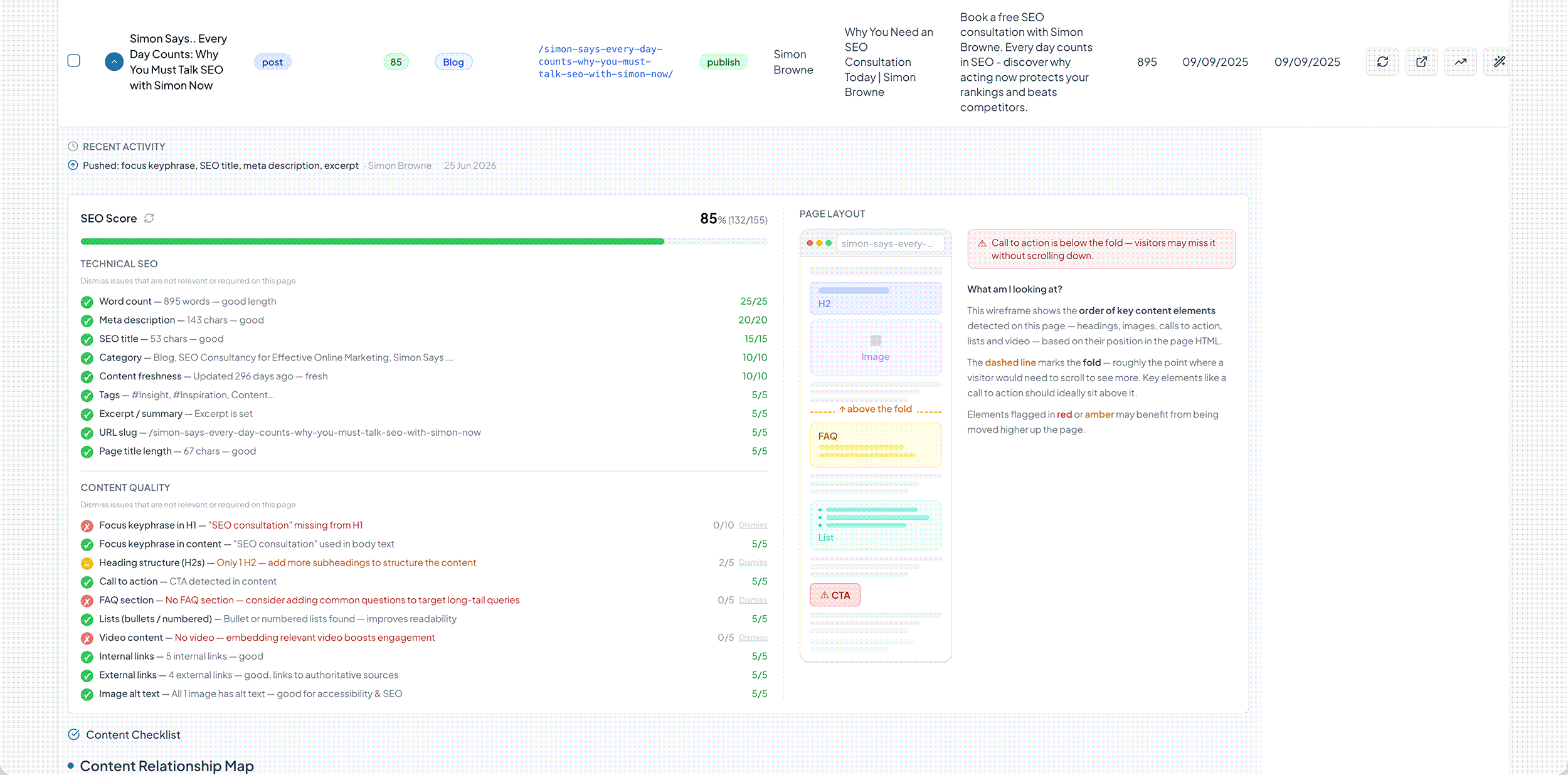Open the simon-says-every-day-counts URL slug link

pos(605,61)
